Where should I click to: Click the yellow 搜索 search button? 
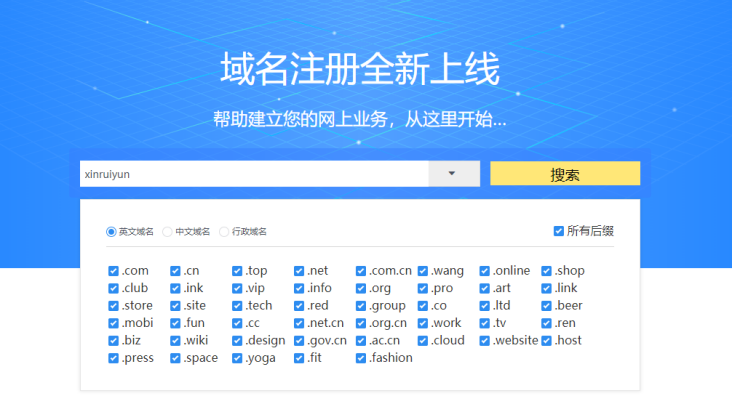tap(565, 174)
